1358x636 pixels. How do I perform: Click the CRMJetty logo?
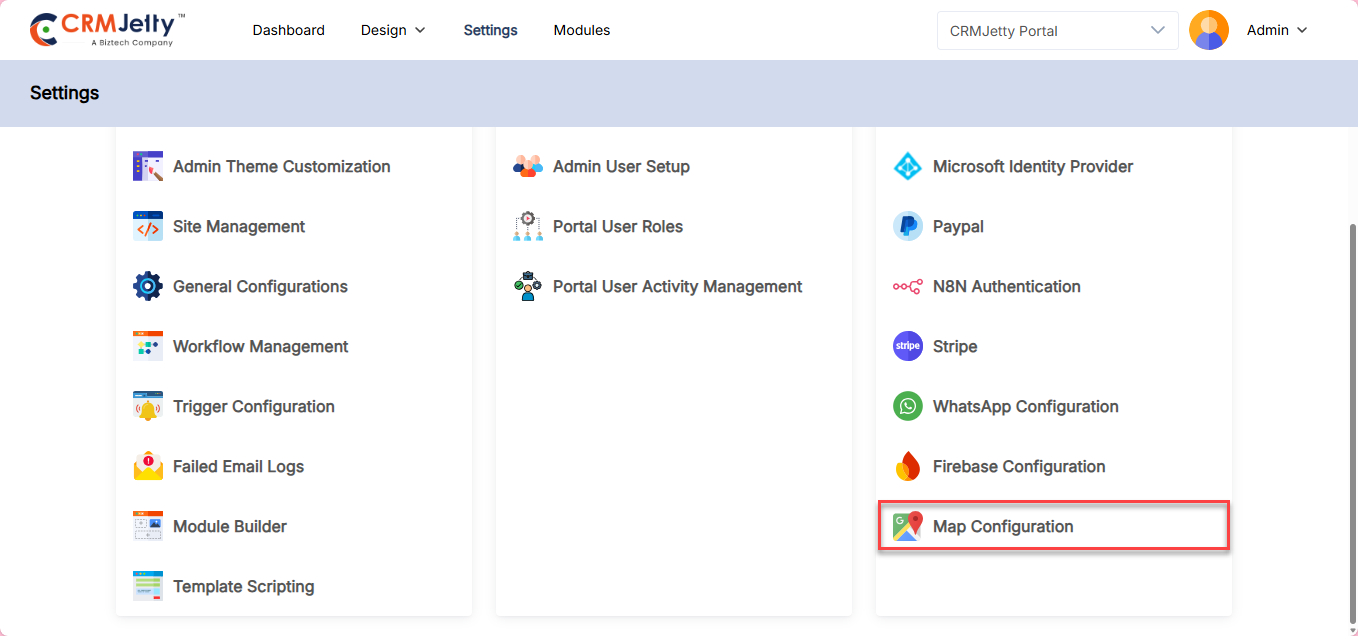click(107, 30)
